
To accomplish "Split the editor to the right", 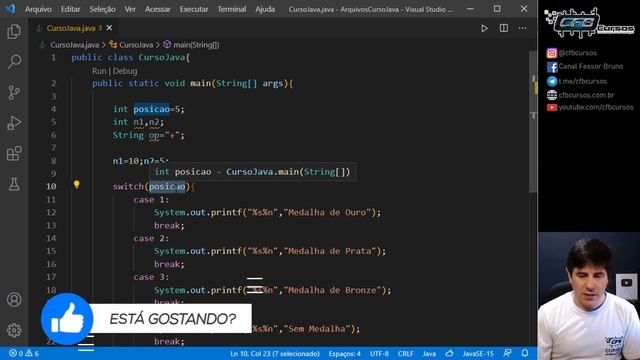I will coord(504,28).
